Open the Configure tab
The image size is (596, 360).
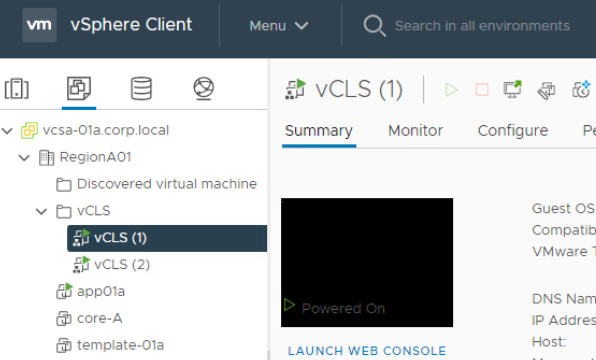click(x=513, y=131)
